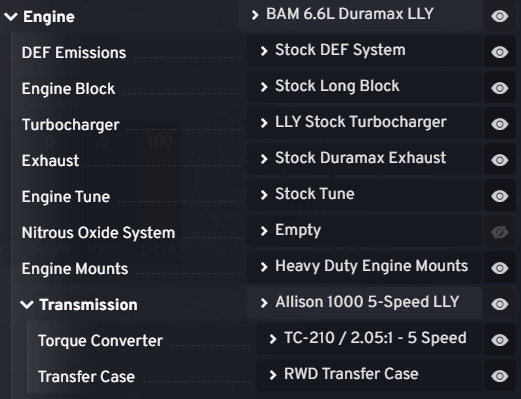Toggle eye icon for Allison 1000 5-Speed LLY
The height and width of the screenshot is (399, 521).
click(500, 304)
